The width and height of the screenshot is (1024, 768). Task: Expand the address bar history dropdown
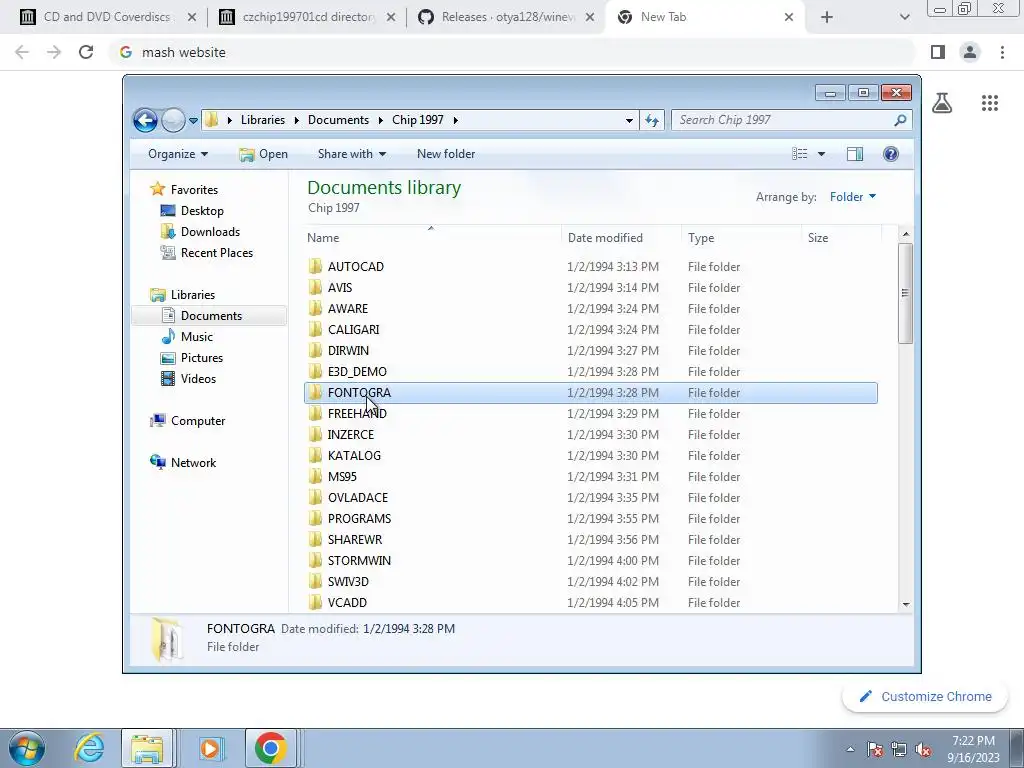(x=629, y=120)
